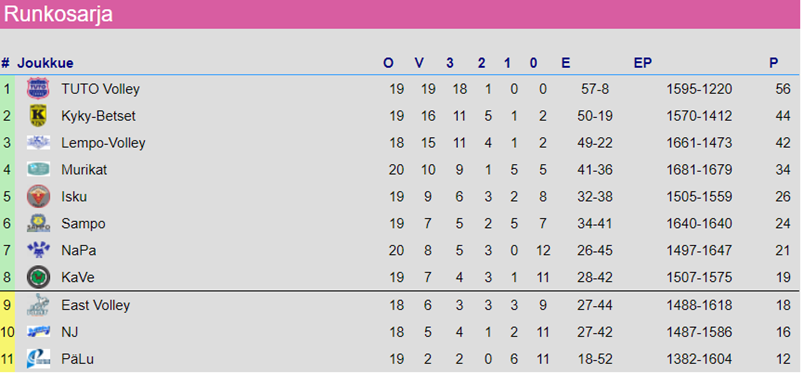This screenshot has width=803, height=374.
Task: Click the Lempo-Volley team logo
Action: (38, 142)
